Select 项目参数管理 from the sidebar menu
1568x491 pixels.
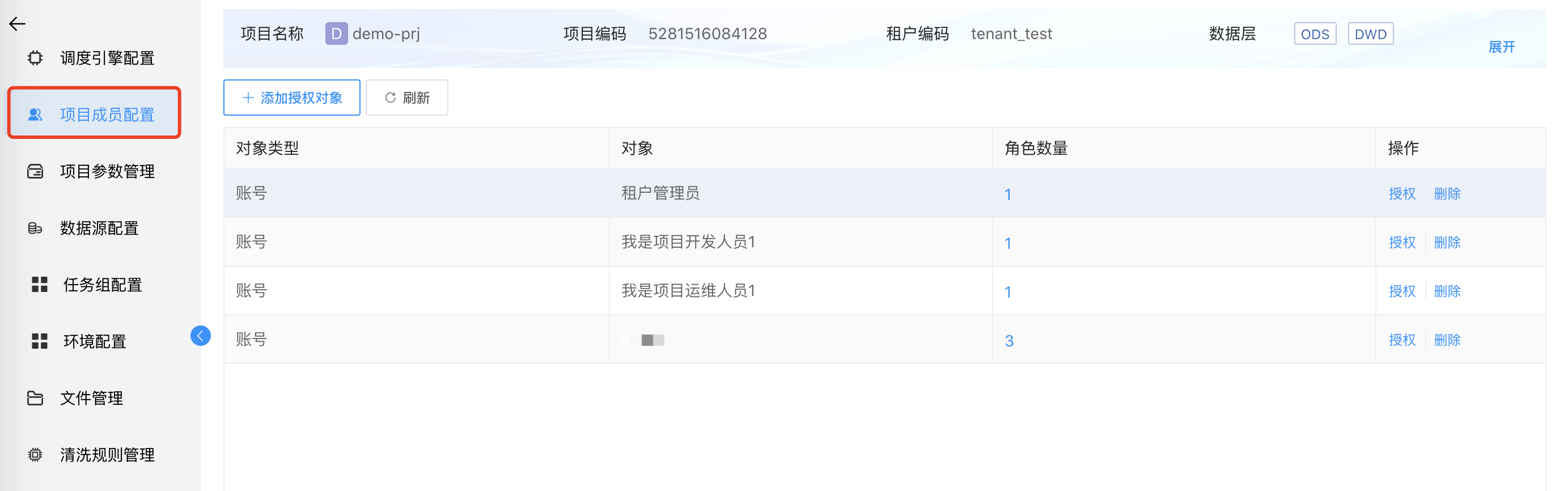108,171
